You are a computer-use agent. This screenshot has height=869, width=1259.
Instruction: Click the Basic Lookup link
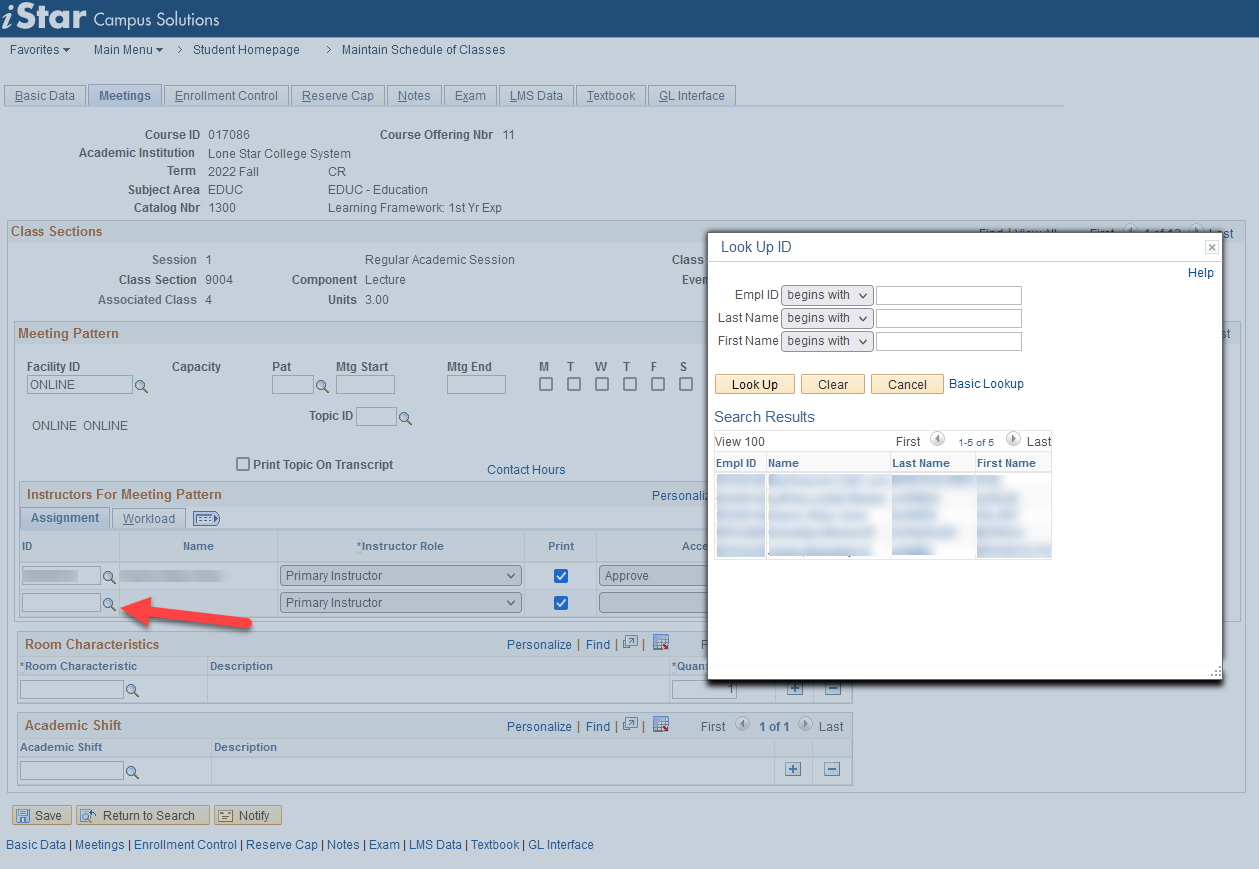coord(986,384)
